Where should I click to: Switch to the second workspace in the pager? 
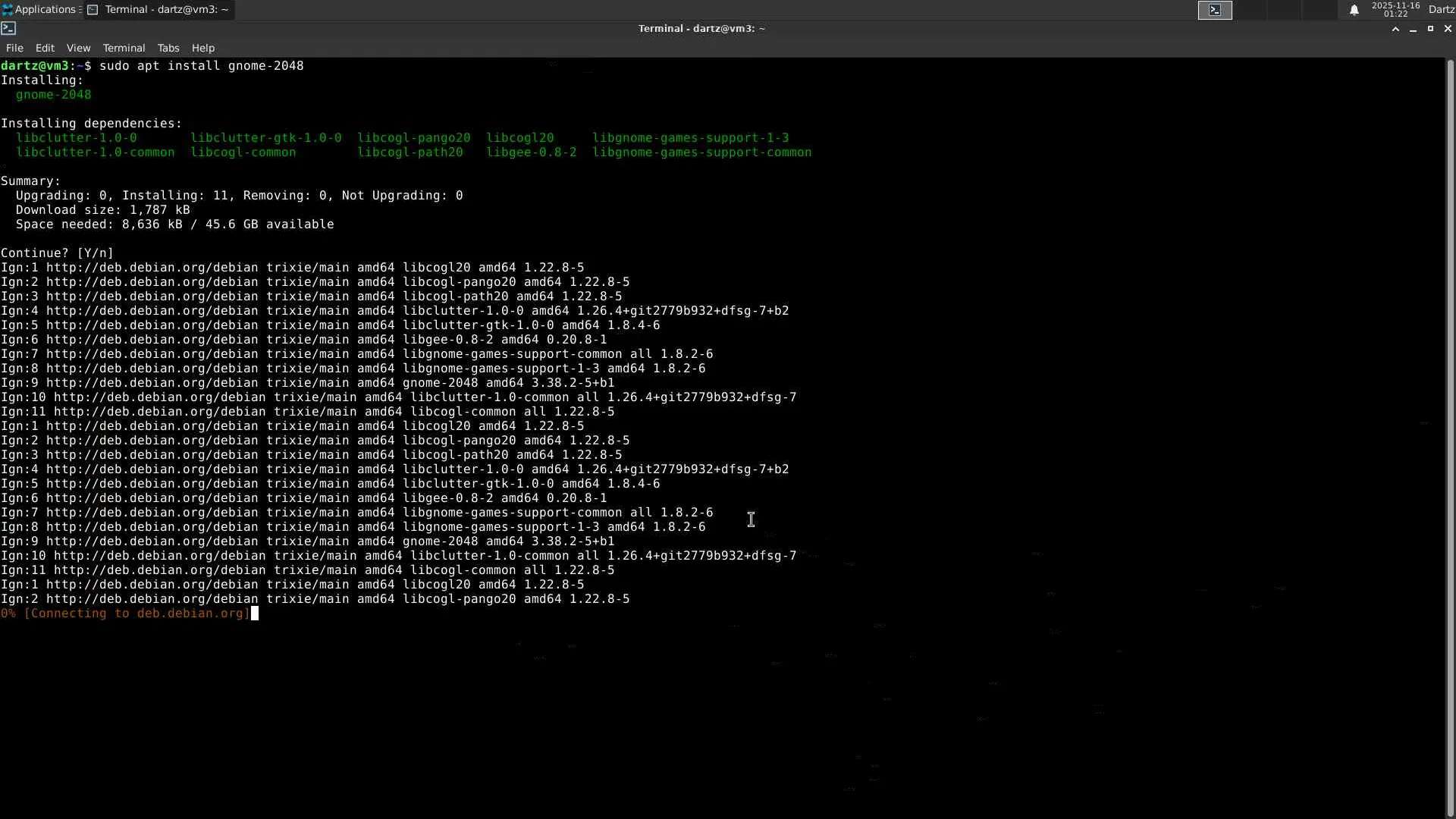pos(1250,10)
